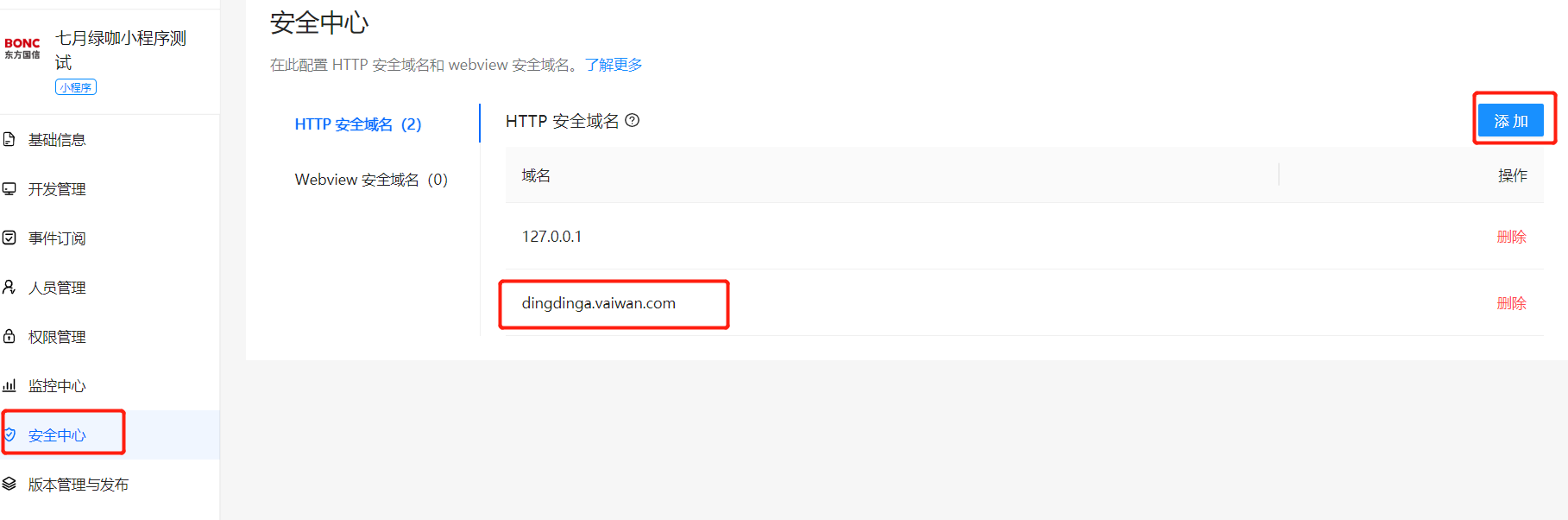Click the 安全中心 shield icon

click(x=9, y=434)
